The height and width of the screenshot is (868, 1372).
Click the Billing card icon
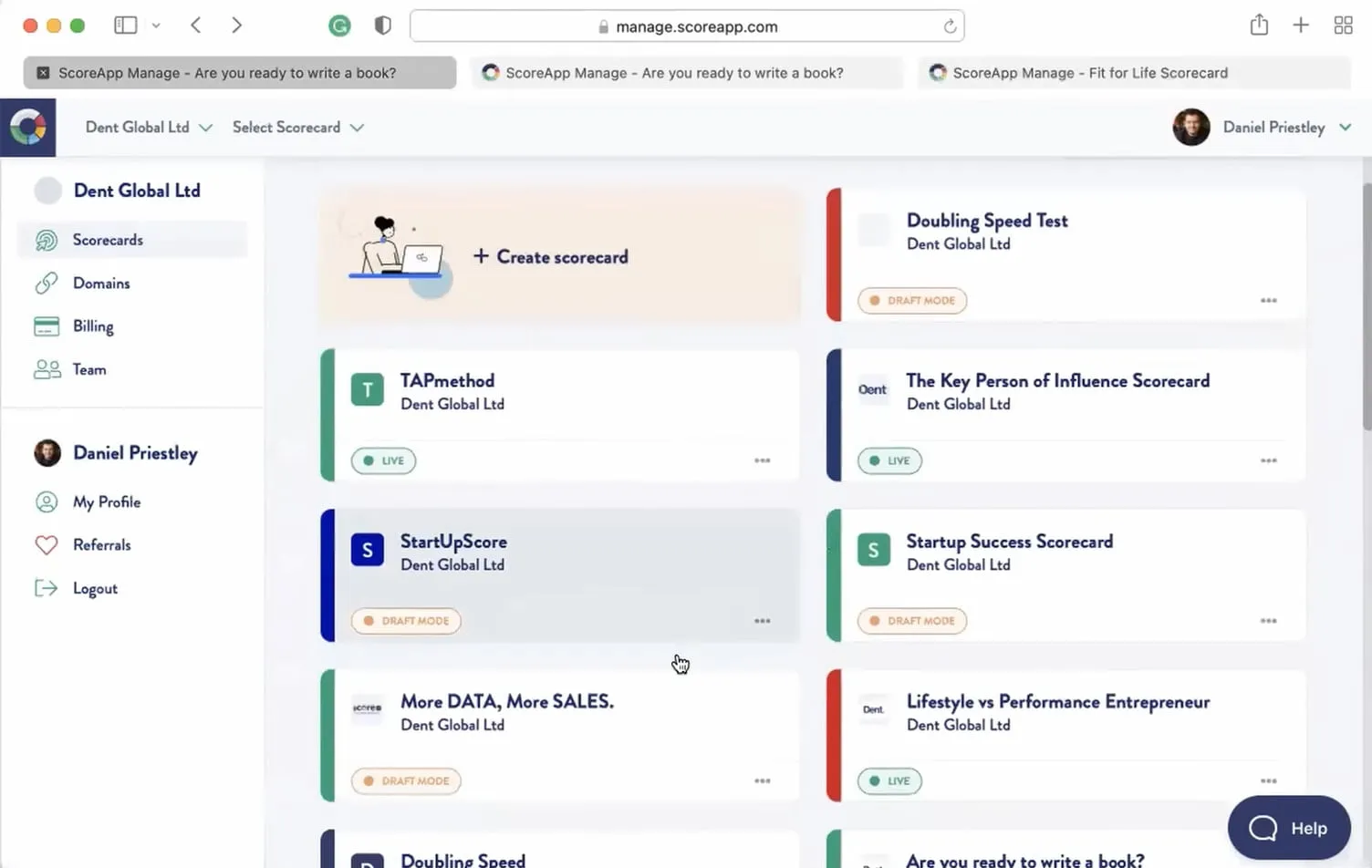[47, 325]
